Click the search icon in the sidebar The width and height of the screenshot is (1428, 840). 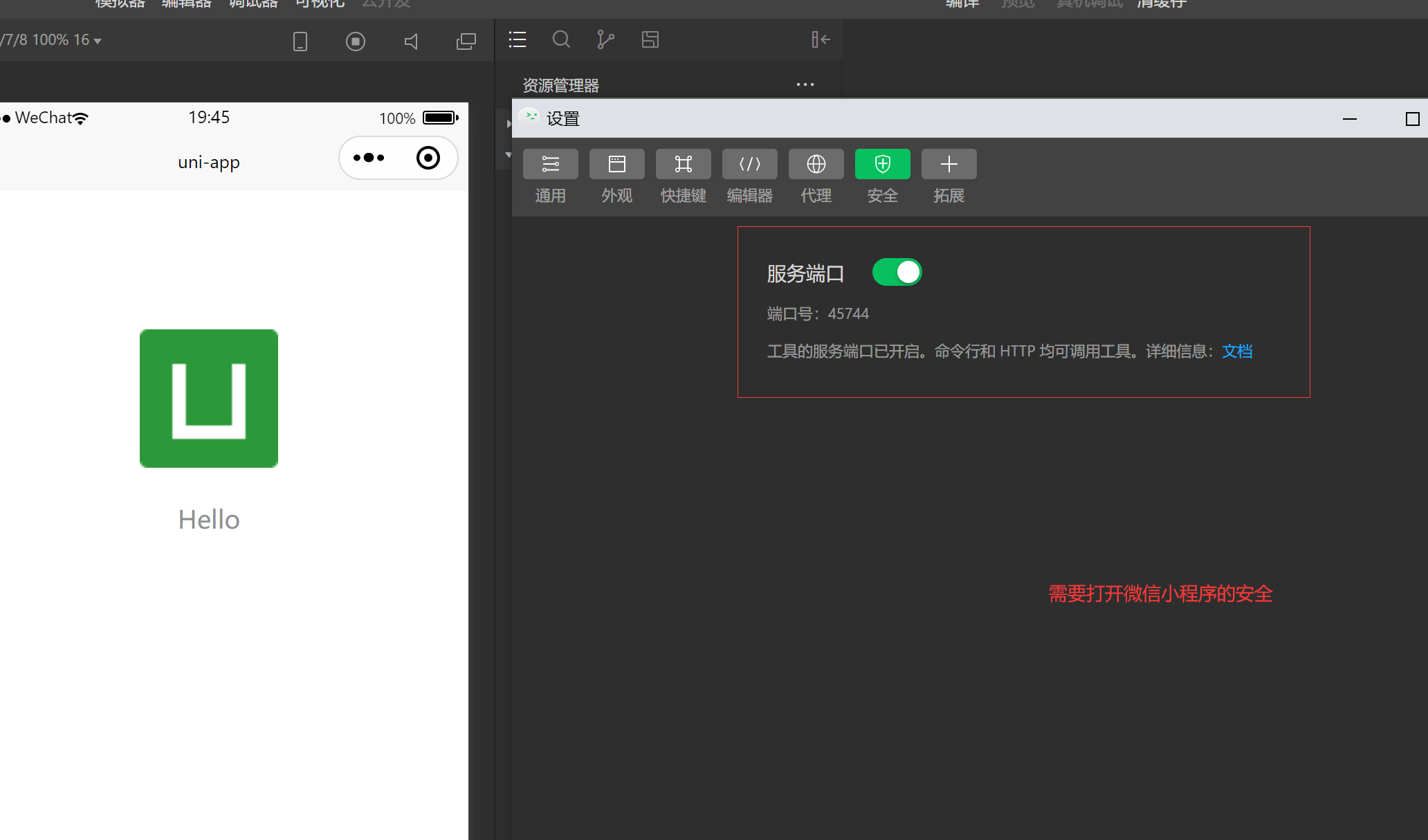(561, 39)
